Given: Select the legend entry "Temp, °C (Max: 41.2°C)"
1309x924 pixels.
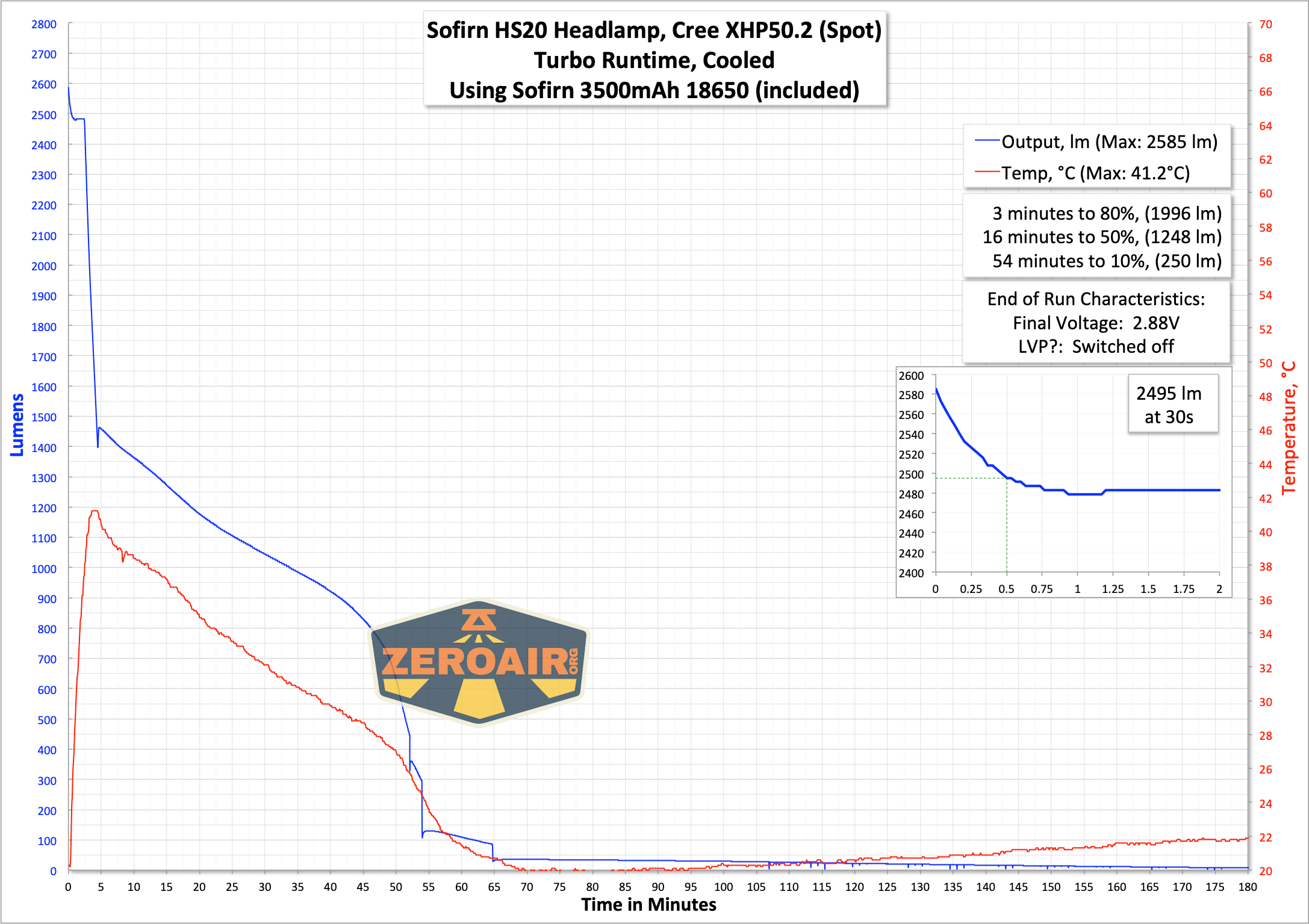Looking at the screenshot, I should [1095, 173].
